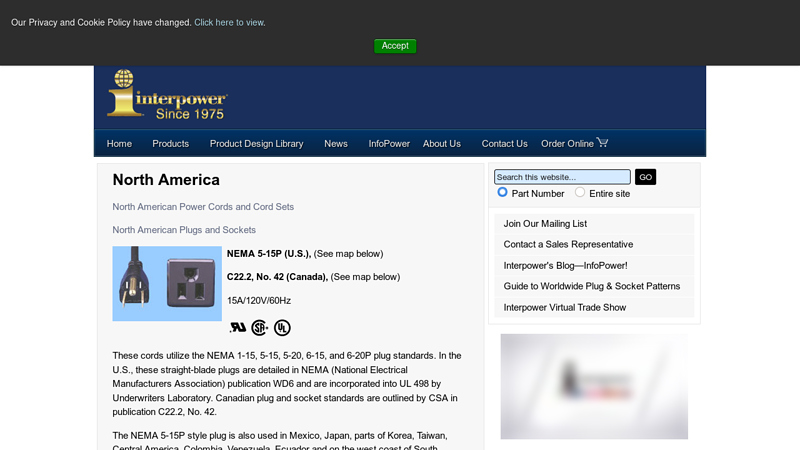Screen dimensions: 800x450
Task: Select the Part Number radio button
Action: [503, 192]
